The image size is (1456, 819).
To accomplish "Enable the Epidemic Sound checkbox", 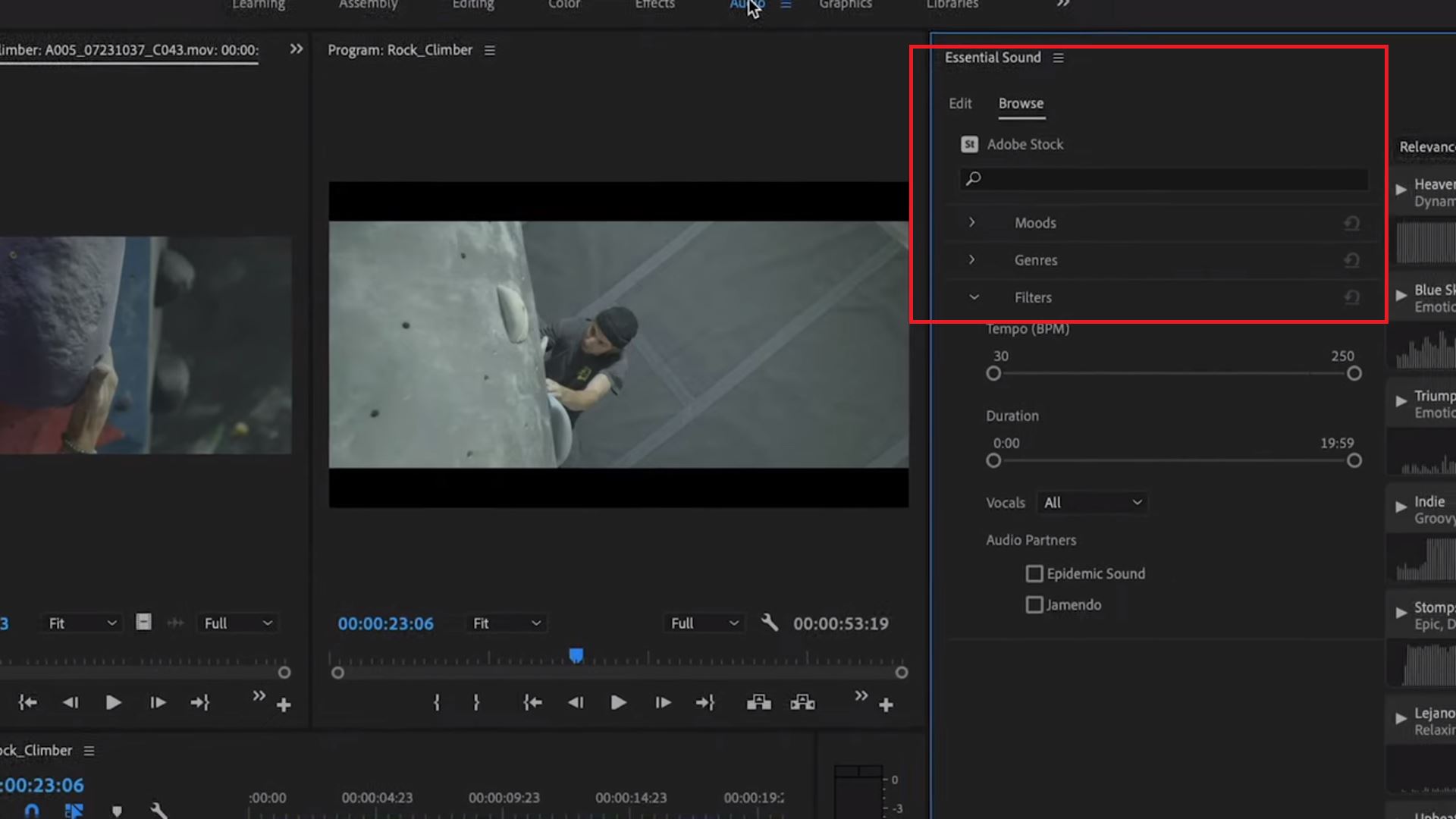I will tap(1035, 573).
